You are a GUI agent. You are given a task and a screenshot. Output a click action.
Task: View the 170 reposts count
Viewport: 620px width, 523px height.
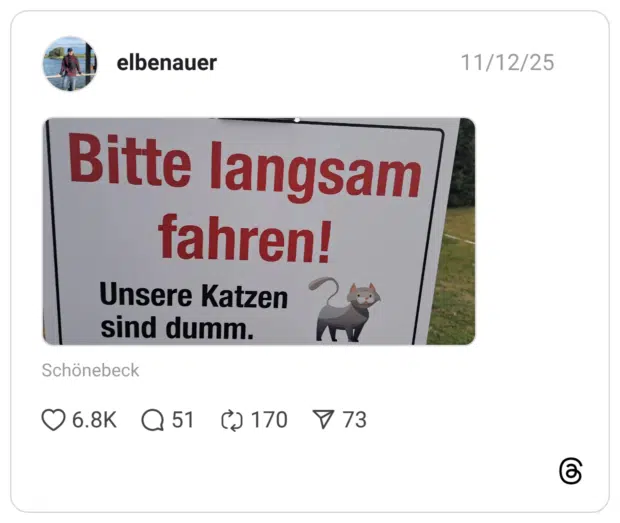269,420
